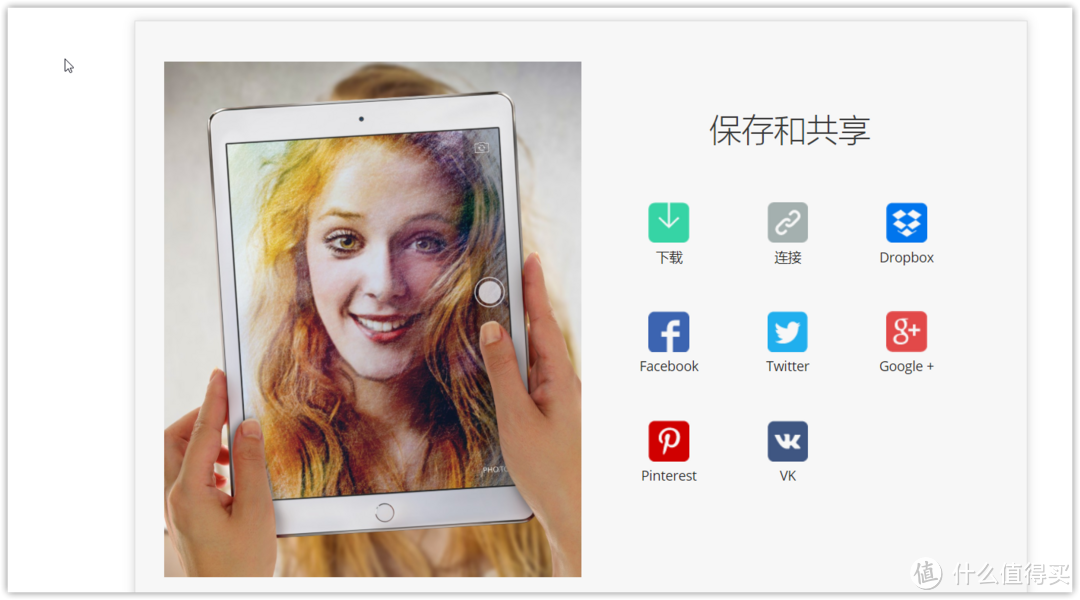Click the Dropbox text label

(x=906, y=258)
